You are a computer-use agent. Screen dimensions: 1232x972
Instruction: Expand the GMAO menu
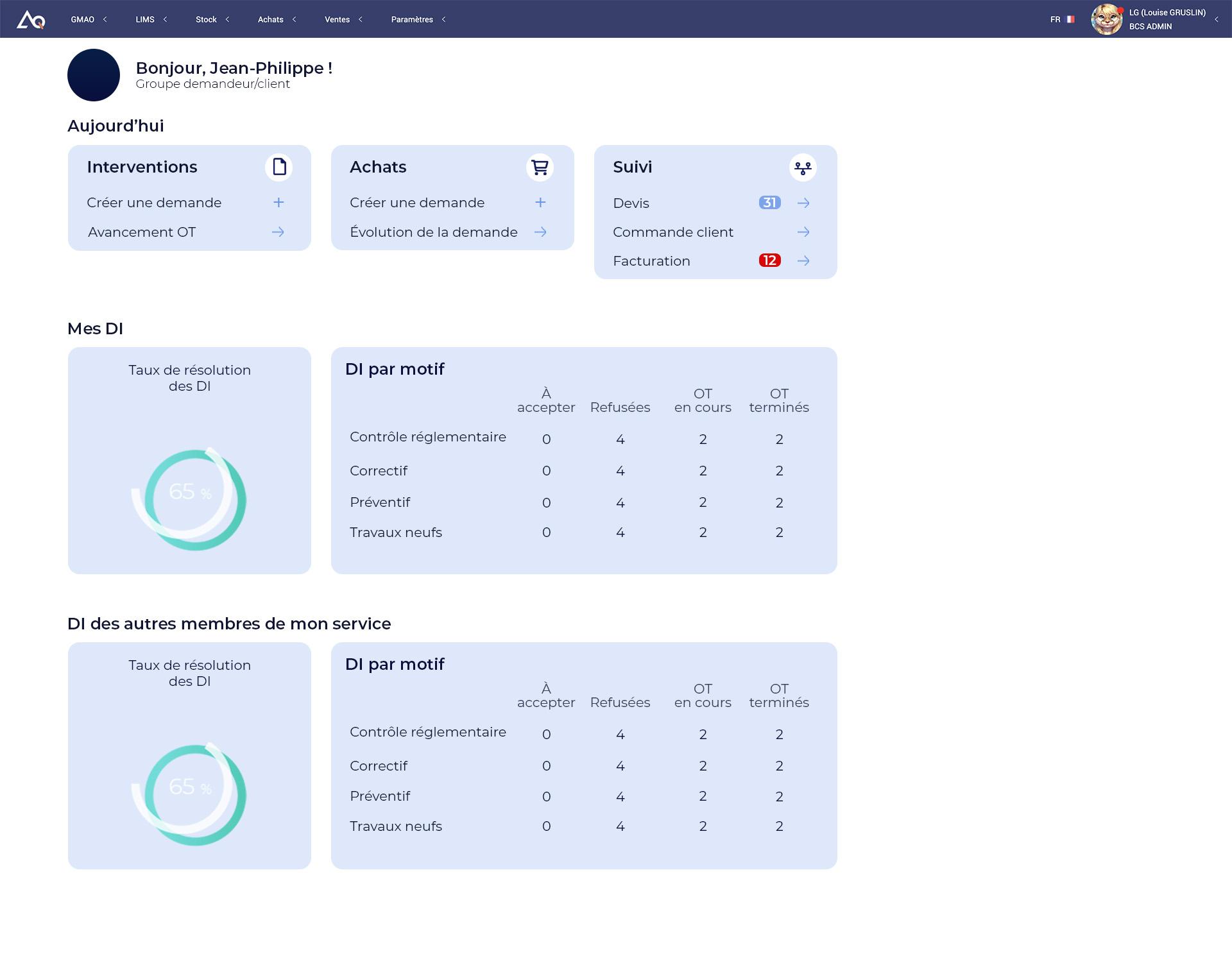tap(88, 19)
